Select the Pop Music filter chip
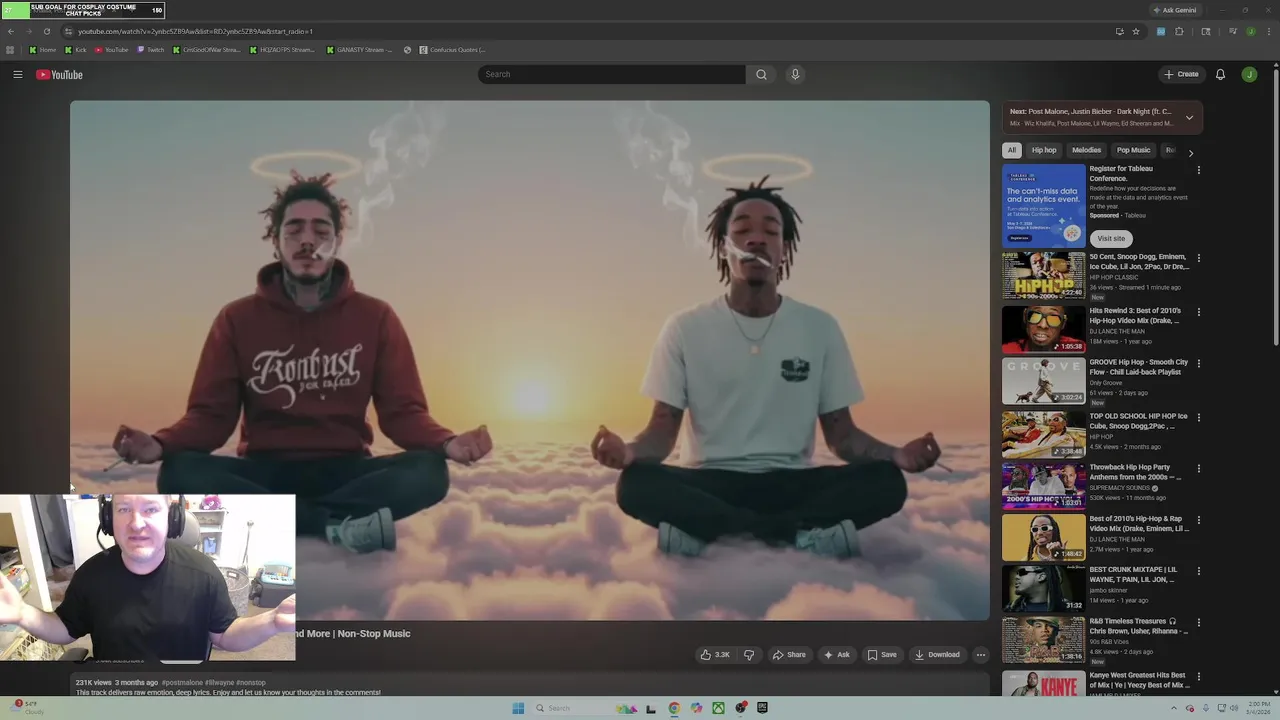1280x720 pixels. [x=1133, y=150]
